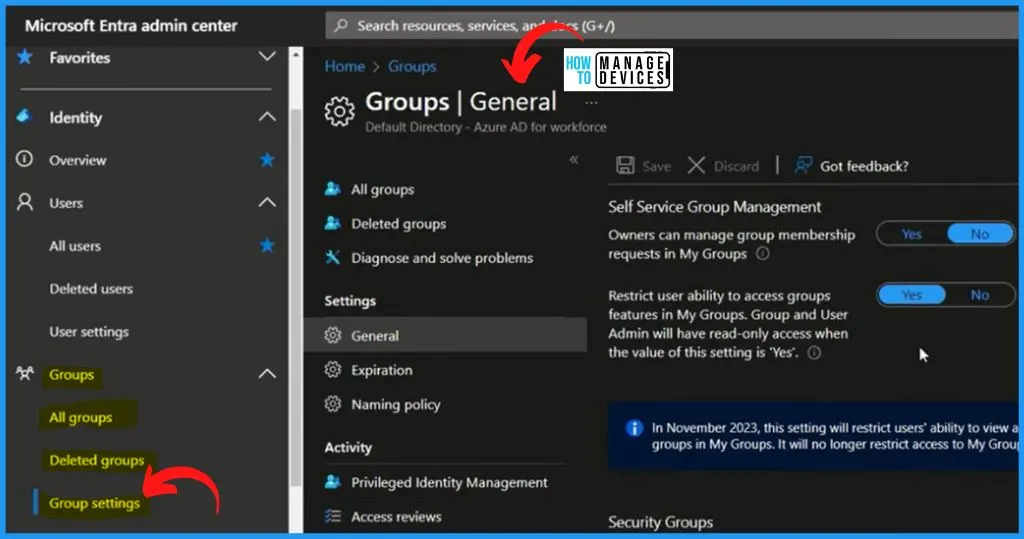The height and width of the screenshot is (539, 1024).
Task: Click the November 2023 notice info icon
Action: [634, 428]
